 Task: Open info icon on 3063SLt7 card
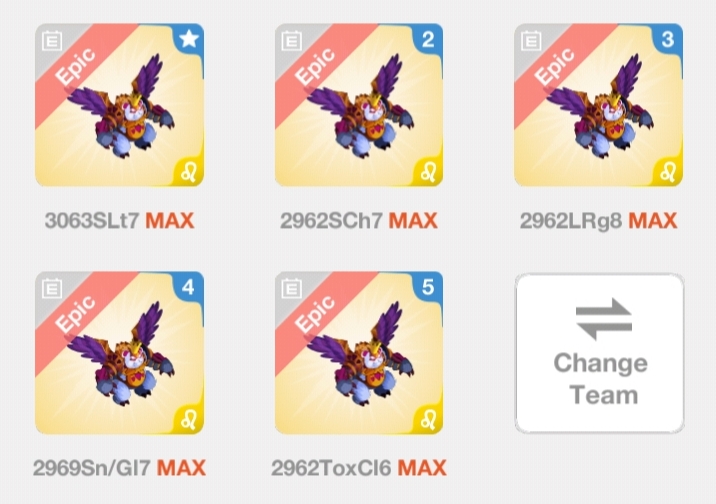(x=52, y=41)
